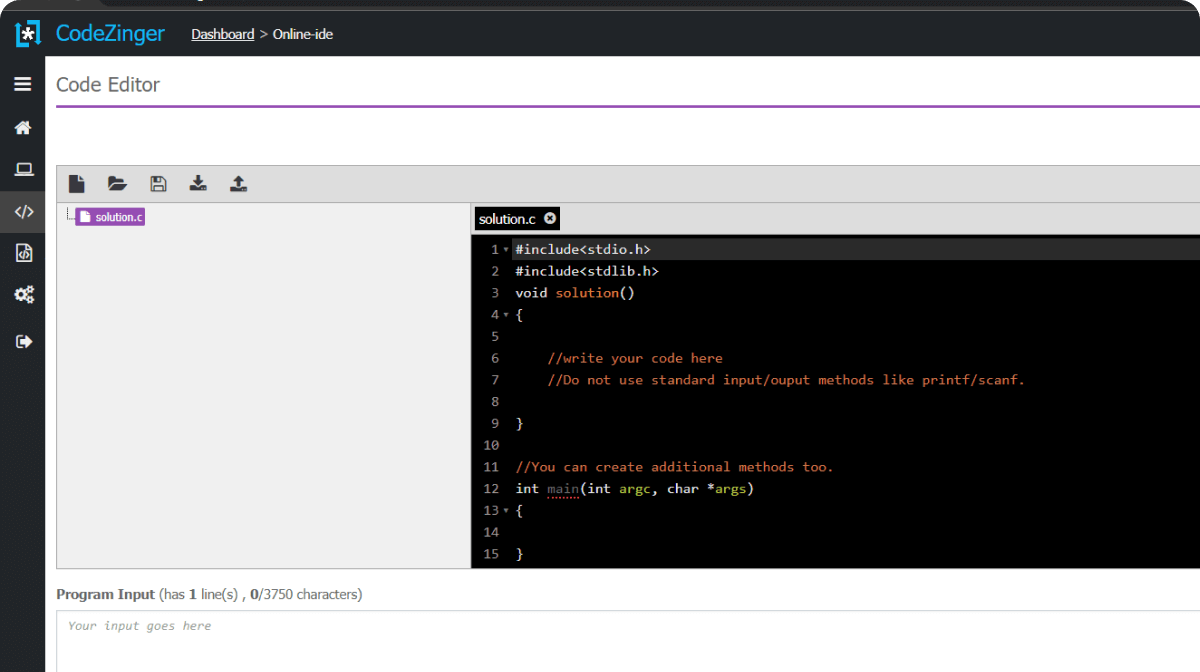Save the file with floppy disk icon
1200x672 pixels.
pos(158,184)
